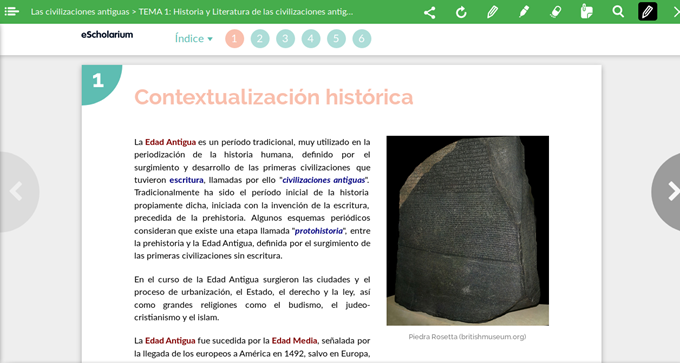Click 'Edad Antigua' in the first paragraph

170,142
